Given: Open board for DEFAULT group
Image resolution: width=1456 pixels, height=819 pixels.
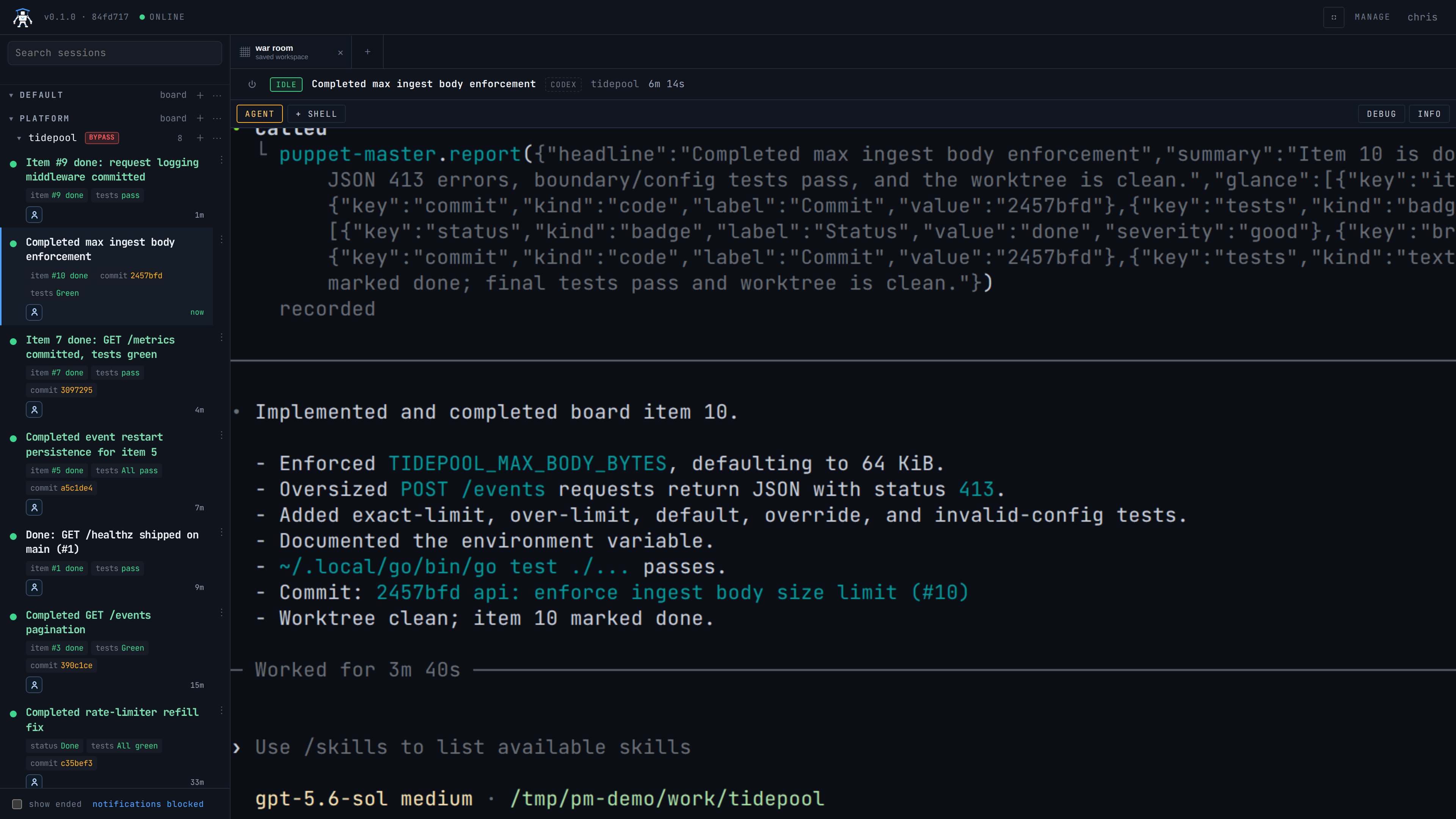Looking at the screenshot, I should coord(173,95).
